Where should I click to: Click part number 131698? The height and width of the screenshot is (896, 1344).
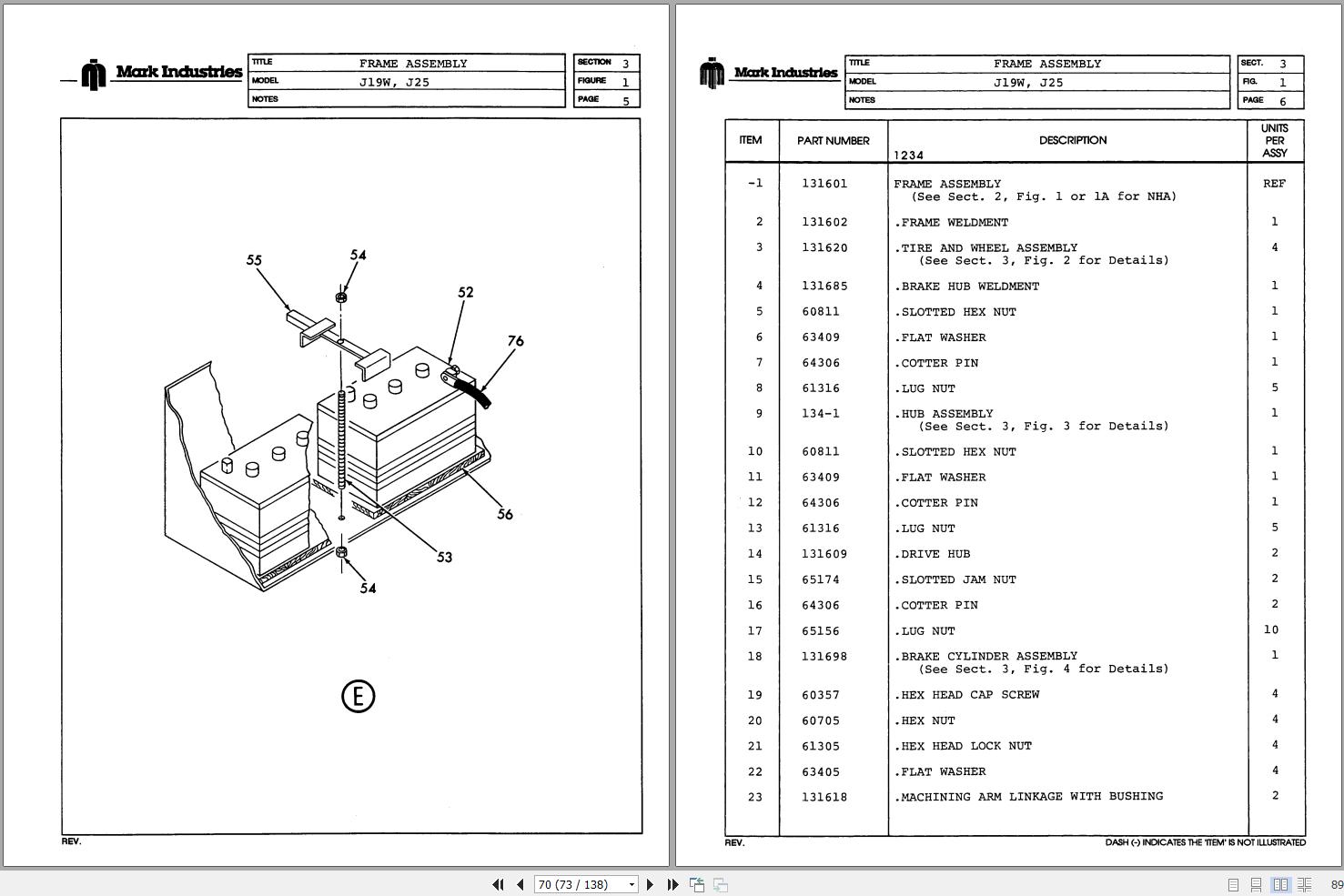point(824,656)
